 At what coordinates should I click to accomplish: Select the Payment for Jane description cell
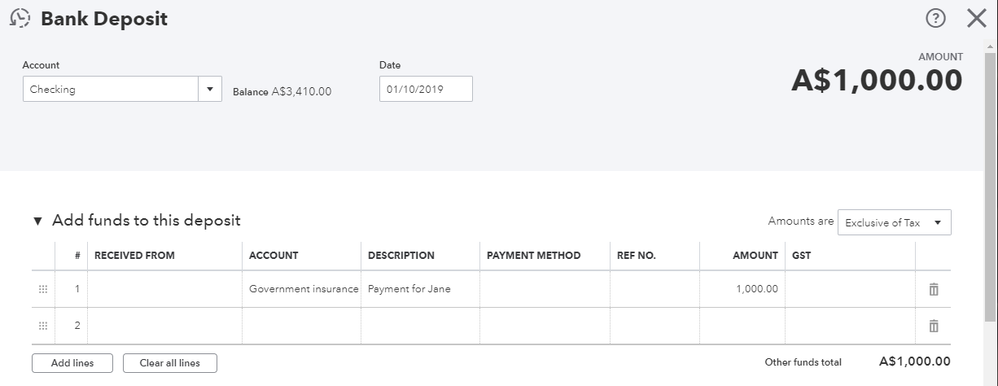[x=421, y=289]
